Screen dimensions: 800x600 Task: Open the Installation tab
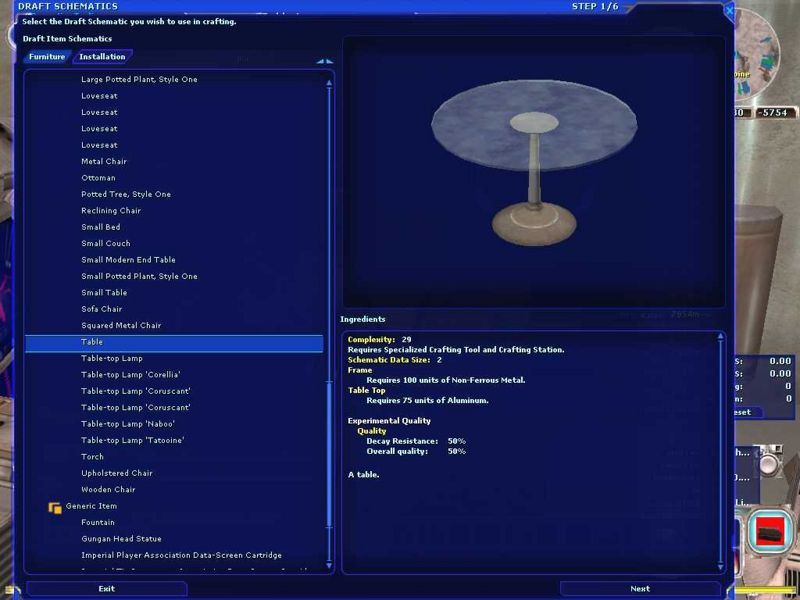(x=102, y=57)
